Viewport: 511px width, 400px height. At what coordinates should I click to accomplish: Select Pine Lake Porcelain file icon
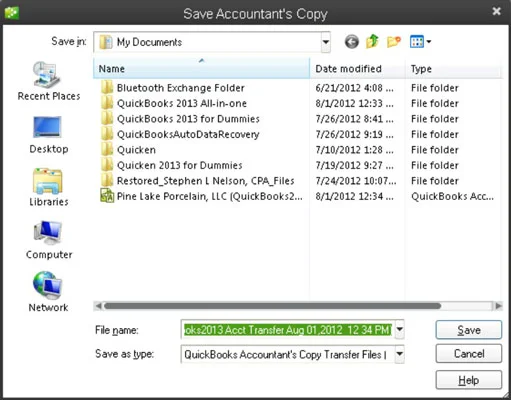click(107, 196)
